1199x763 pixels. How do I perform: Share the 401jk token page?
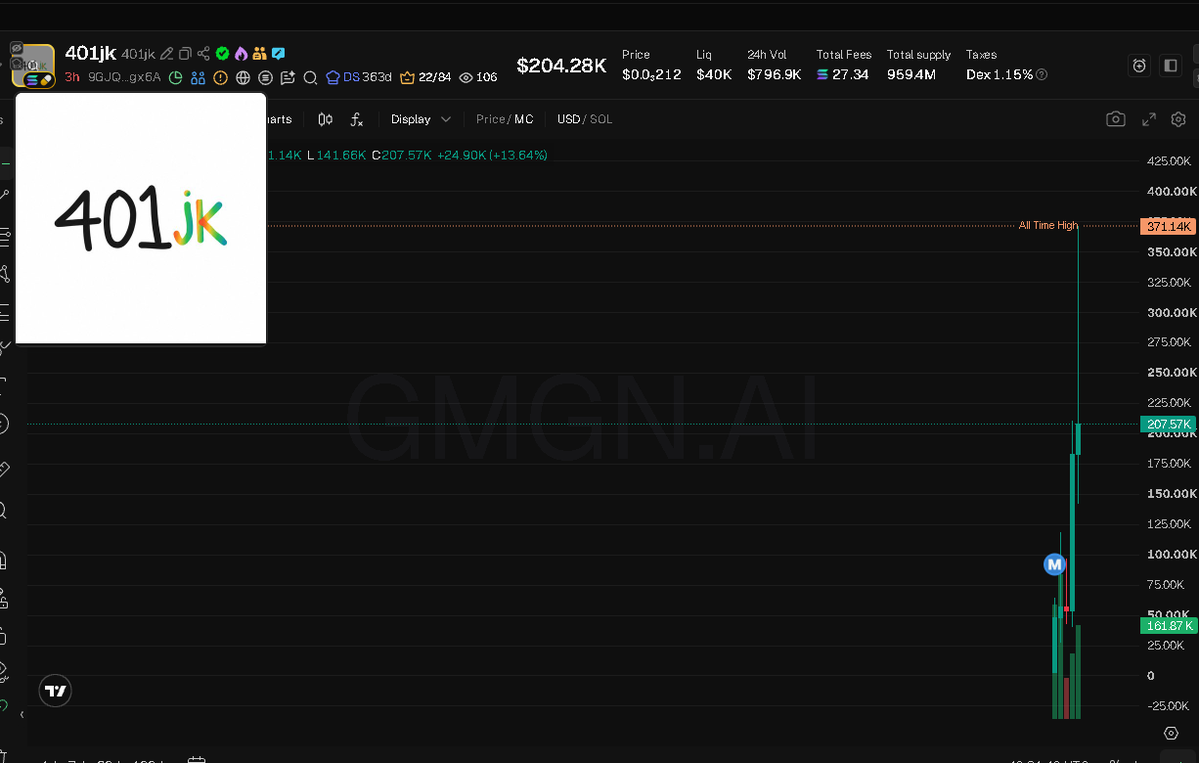click(x=203, y=54)
